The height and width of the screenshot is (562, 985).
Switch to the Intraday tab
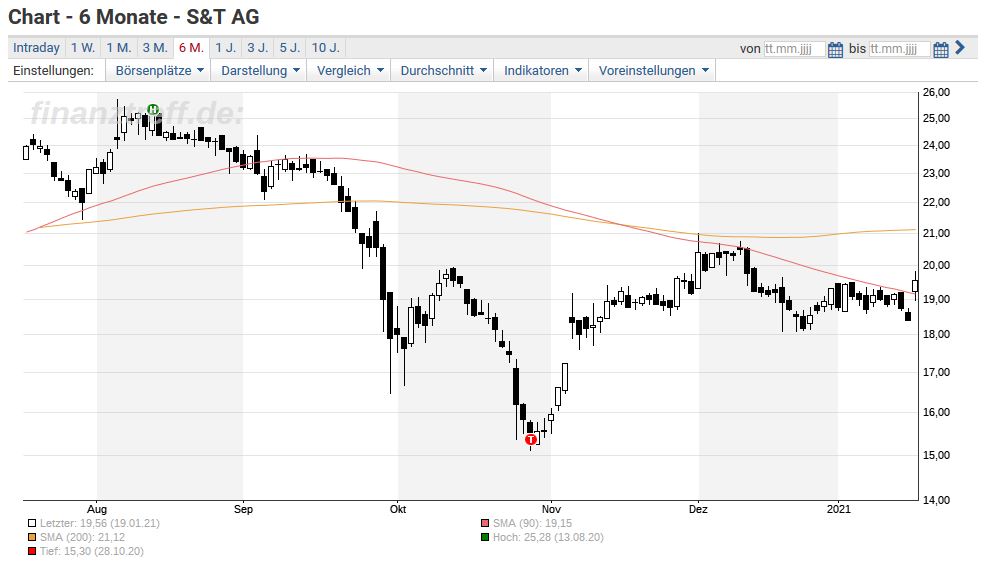(36, 48)
